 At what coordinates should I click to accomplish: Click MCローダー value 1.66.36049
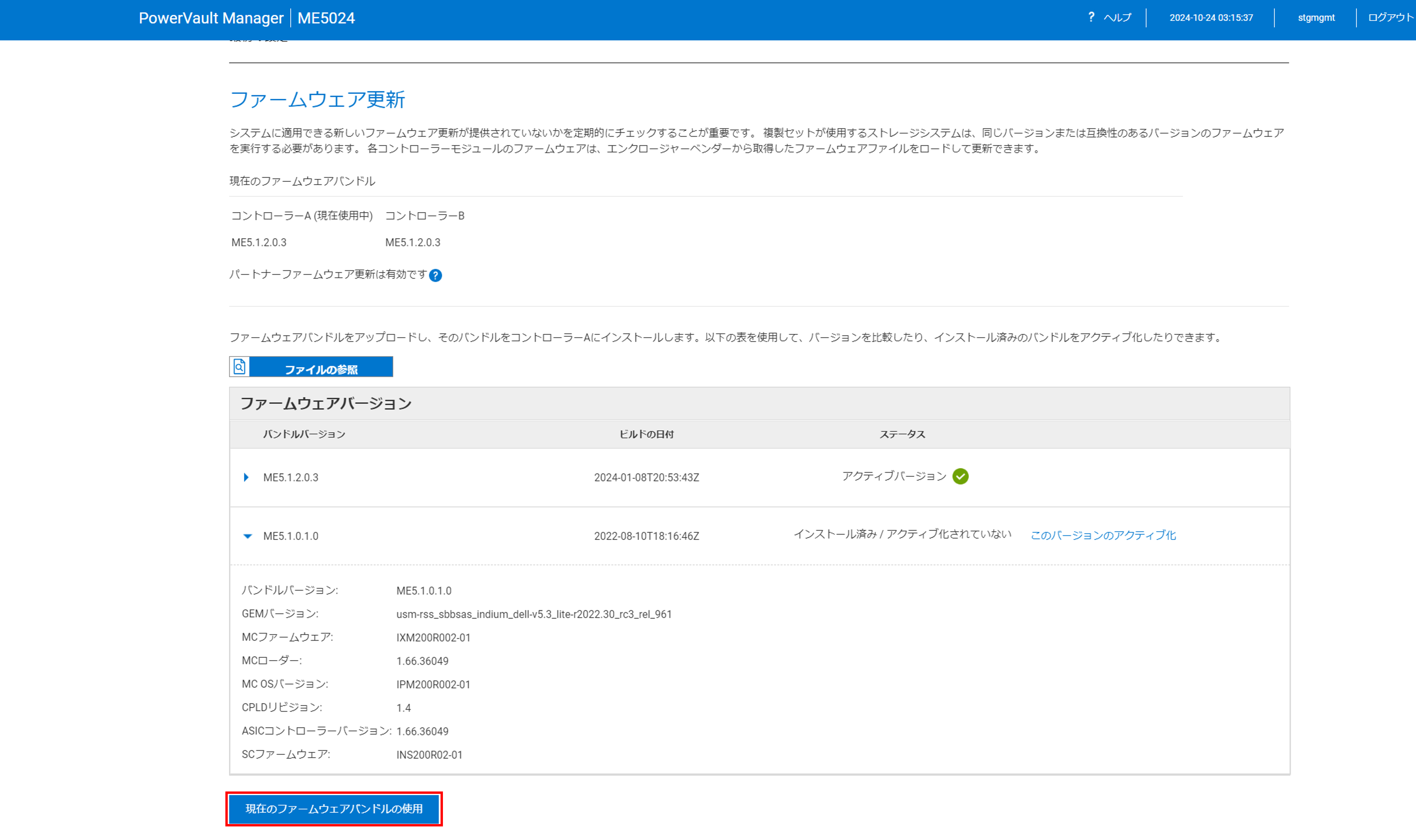(x=422, y=660)
